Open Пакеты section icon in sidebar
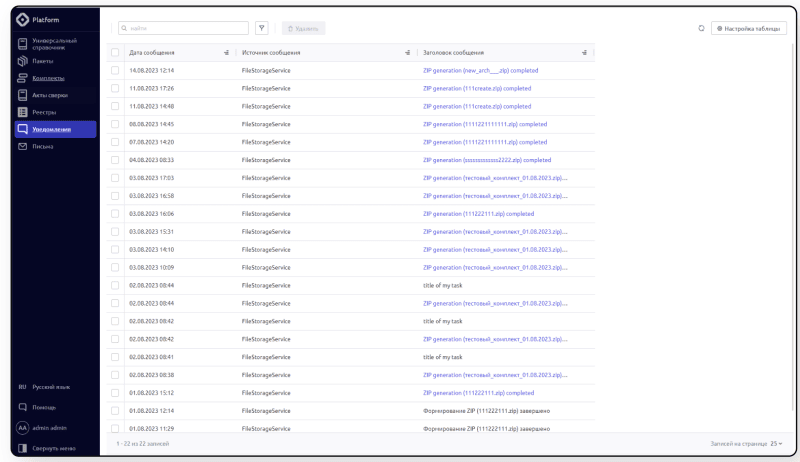Image resolution: width=800 pixels, height=462 pixels. (22, 60)
